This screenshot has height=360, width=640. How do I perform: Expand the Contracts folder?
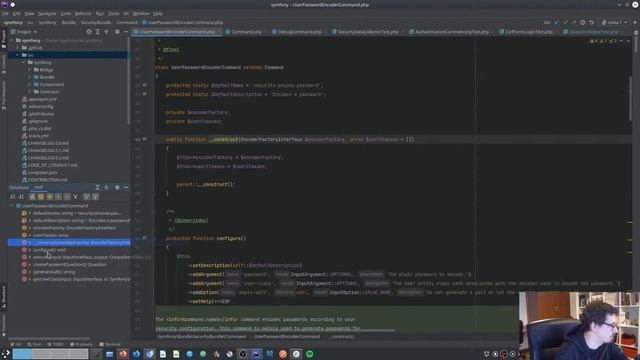(x=29, y=92)
